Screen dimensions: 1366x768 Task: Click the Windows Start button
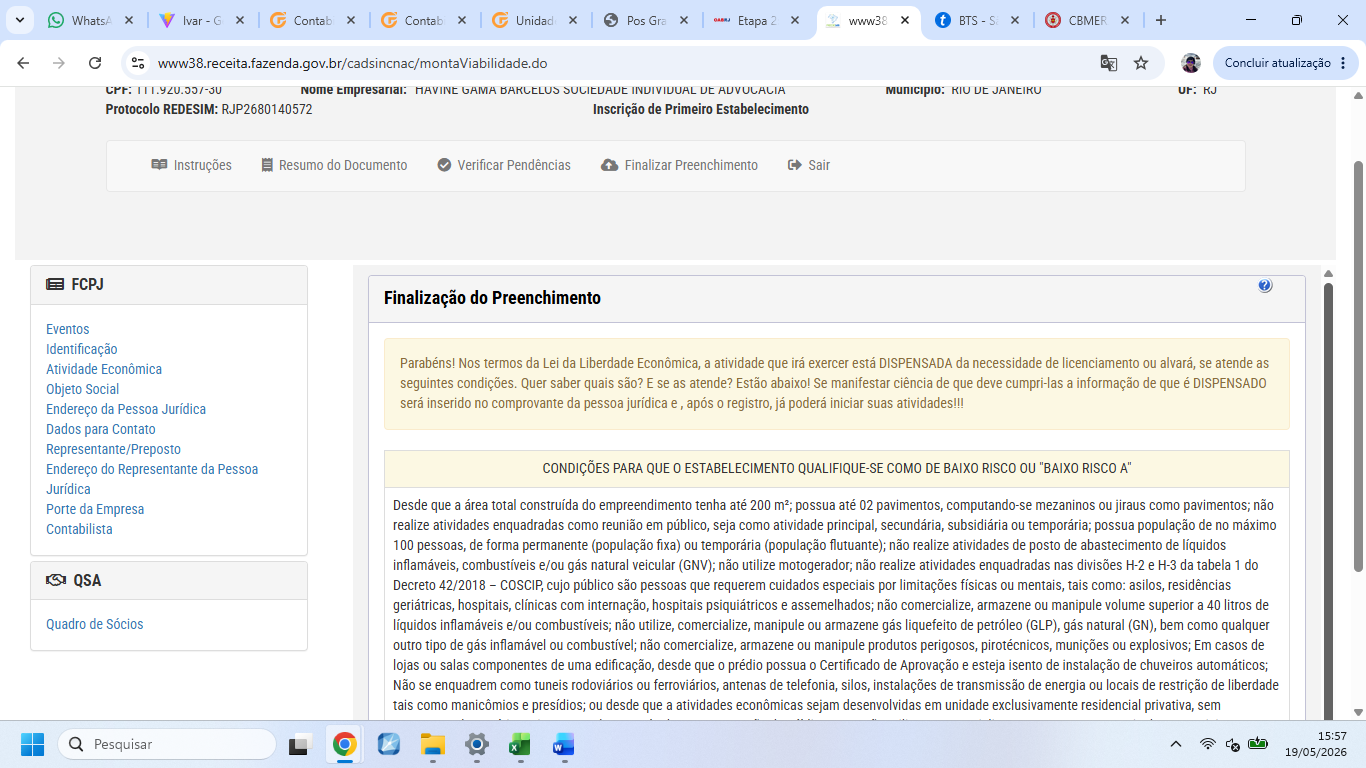click(32, 744)
